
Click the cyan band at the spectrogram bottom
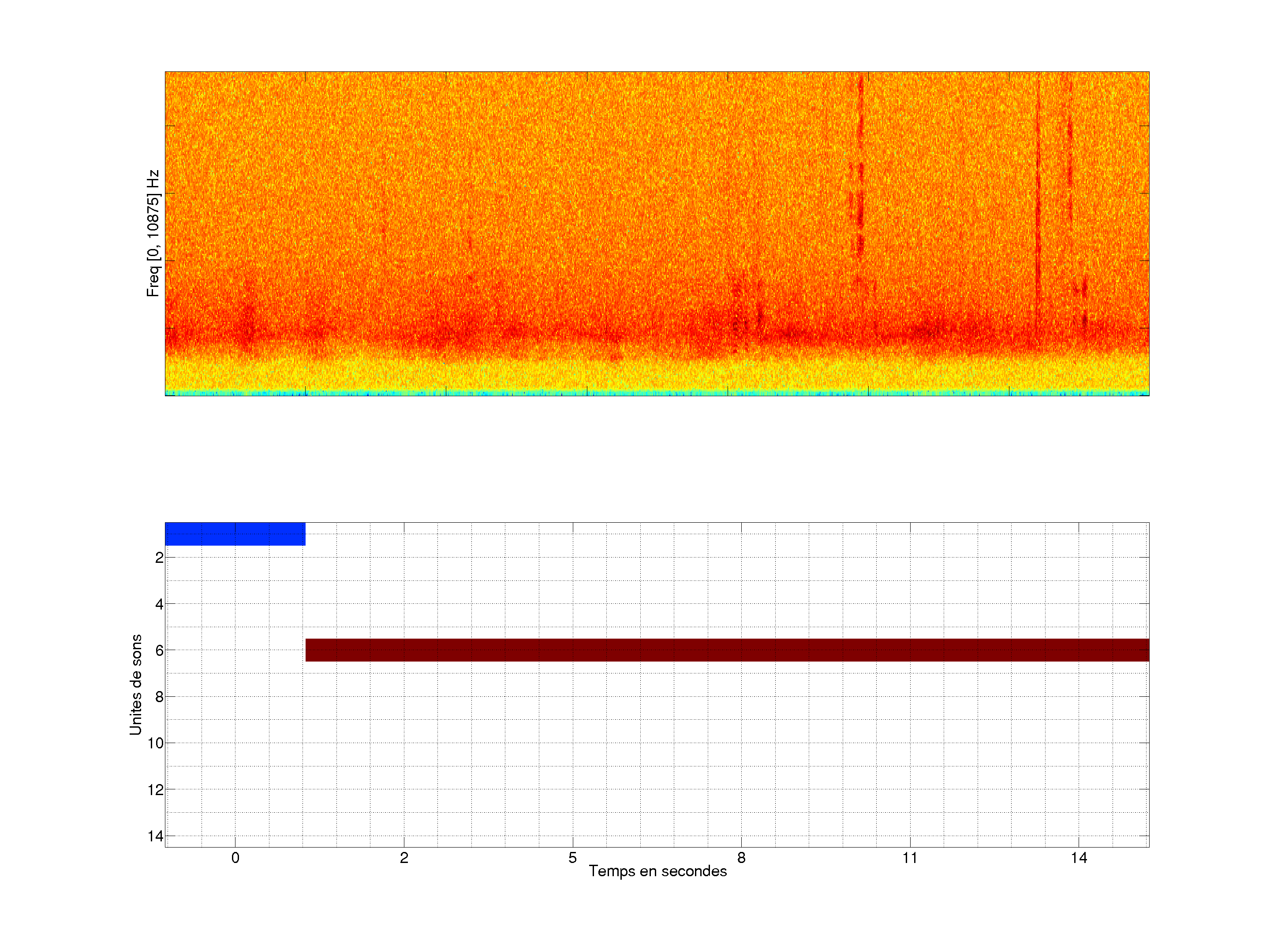point(657,393)
